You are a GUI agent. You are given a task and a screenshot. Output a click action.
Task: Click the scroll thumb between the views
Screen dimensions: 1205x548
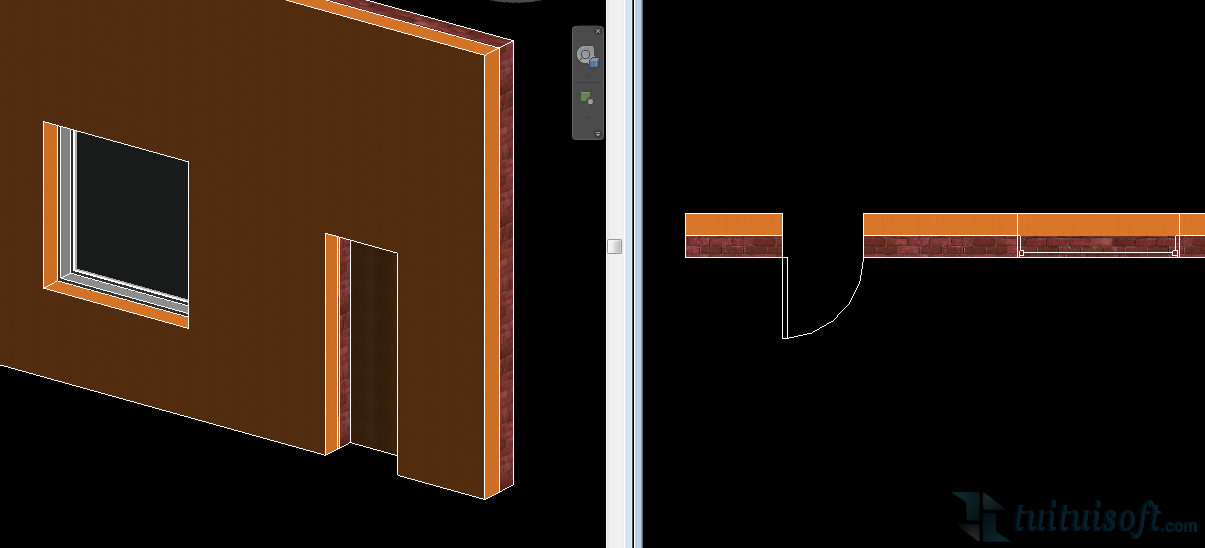click(x=615, y=246)
